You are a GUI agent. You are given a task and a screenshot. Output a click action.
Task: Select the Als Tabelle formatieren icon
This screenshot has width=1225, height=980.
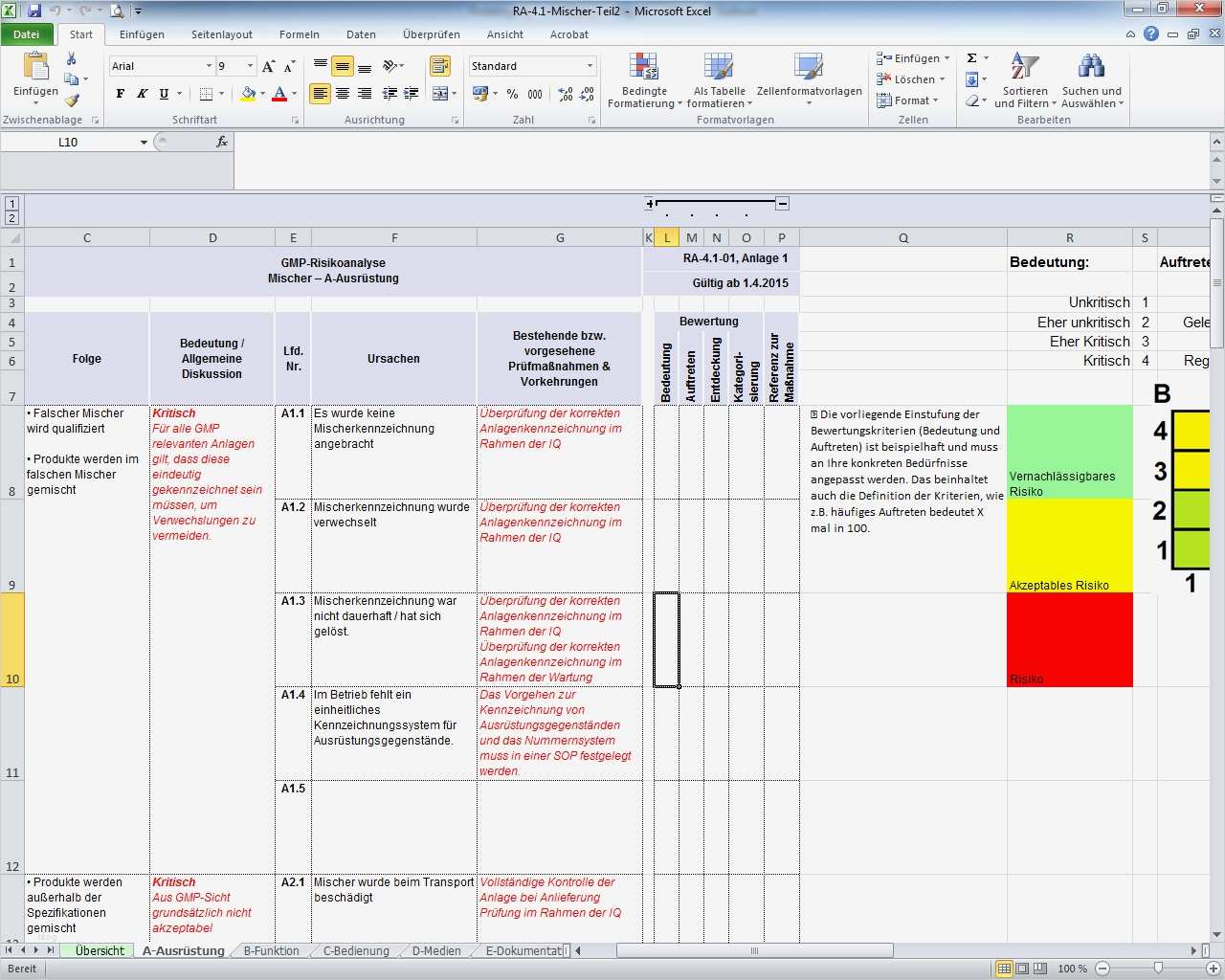tap(718, 80)
